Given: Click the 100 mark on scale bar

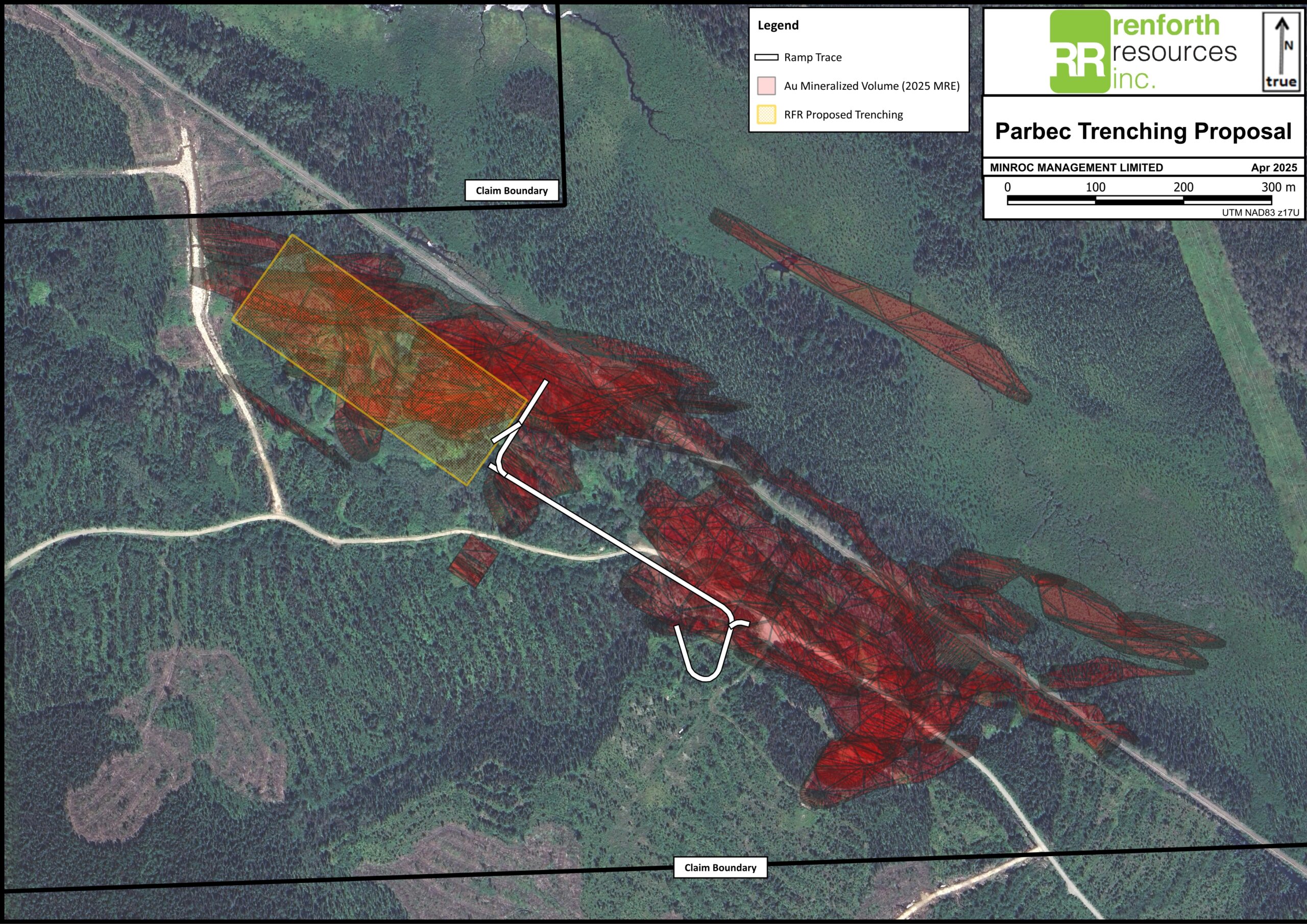Looking at the screenshot, I should [x=1095, y=187].
